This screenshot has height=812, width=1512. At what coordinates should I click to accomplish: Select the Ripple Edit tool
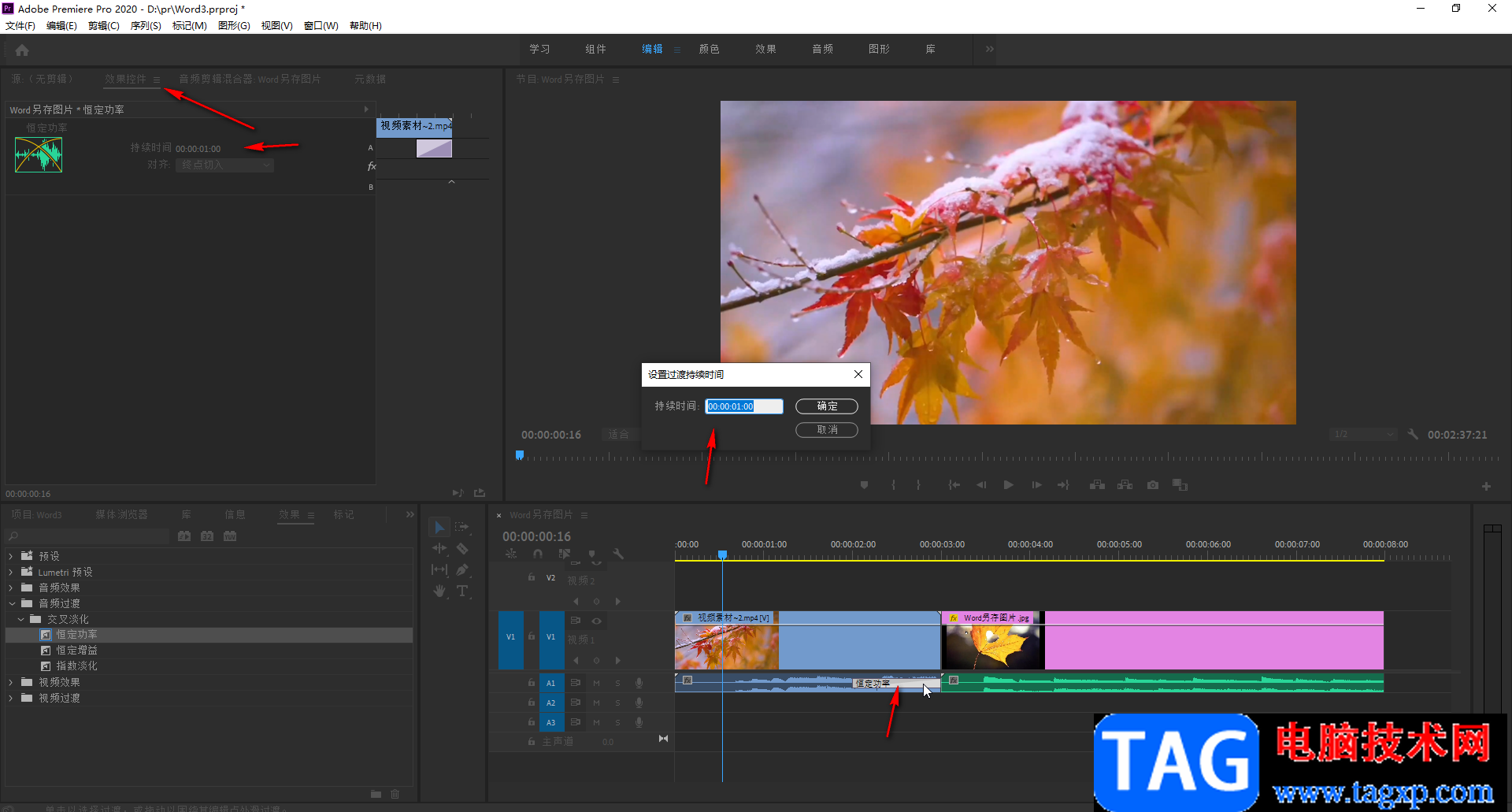pos(439,548)
